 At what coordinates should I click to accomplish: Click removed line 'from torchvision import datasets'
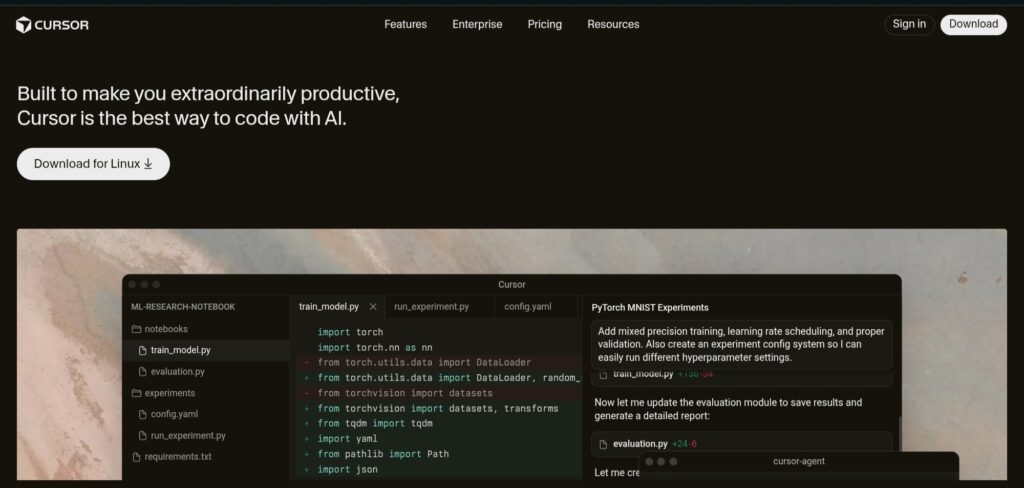(405, 393)
